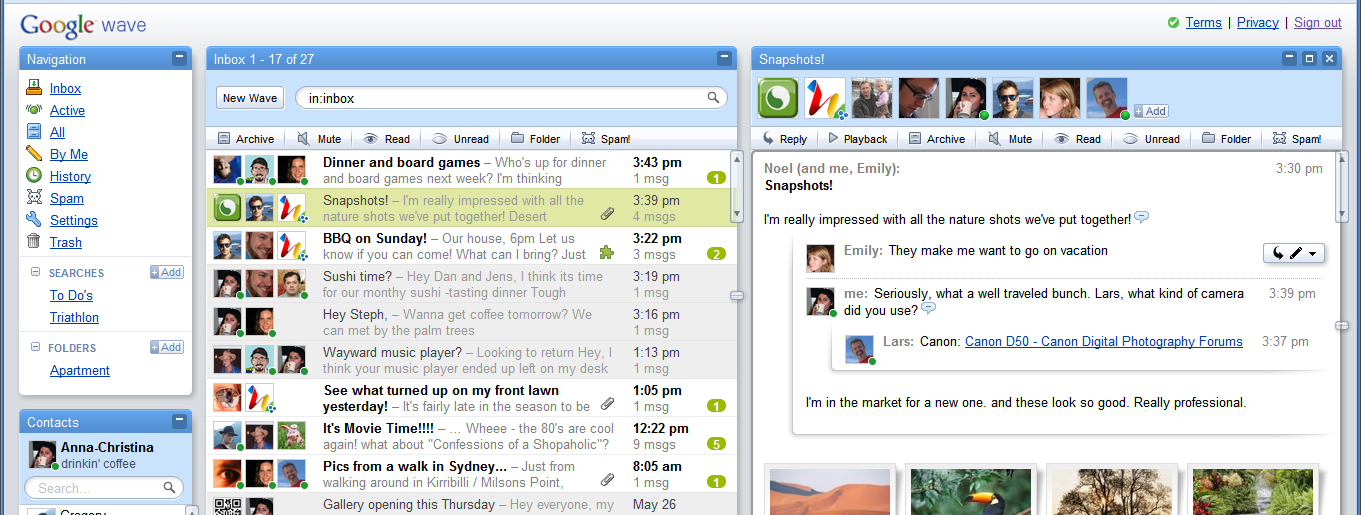Click the paperclip icon on Snapshots! row
The image size is (1361, 515).
607,215
